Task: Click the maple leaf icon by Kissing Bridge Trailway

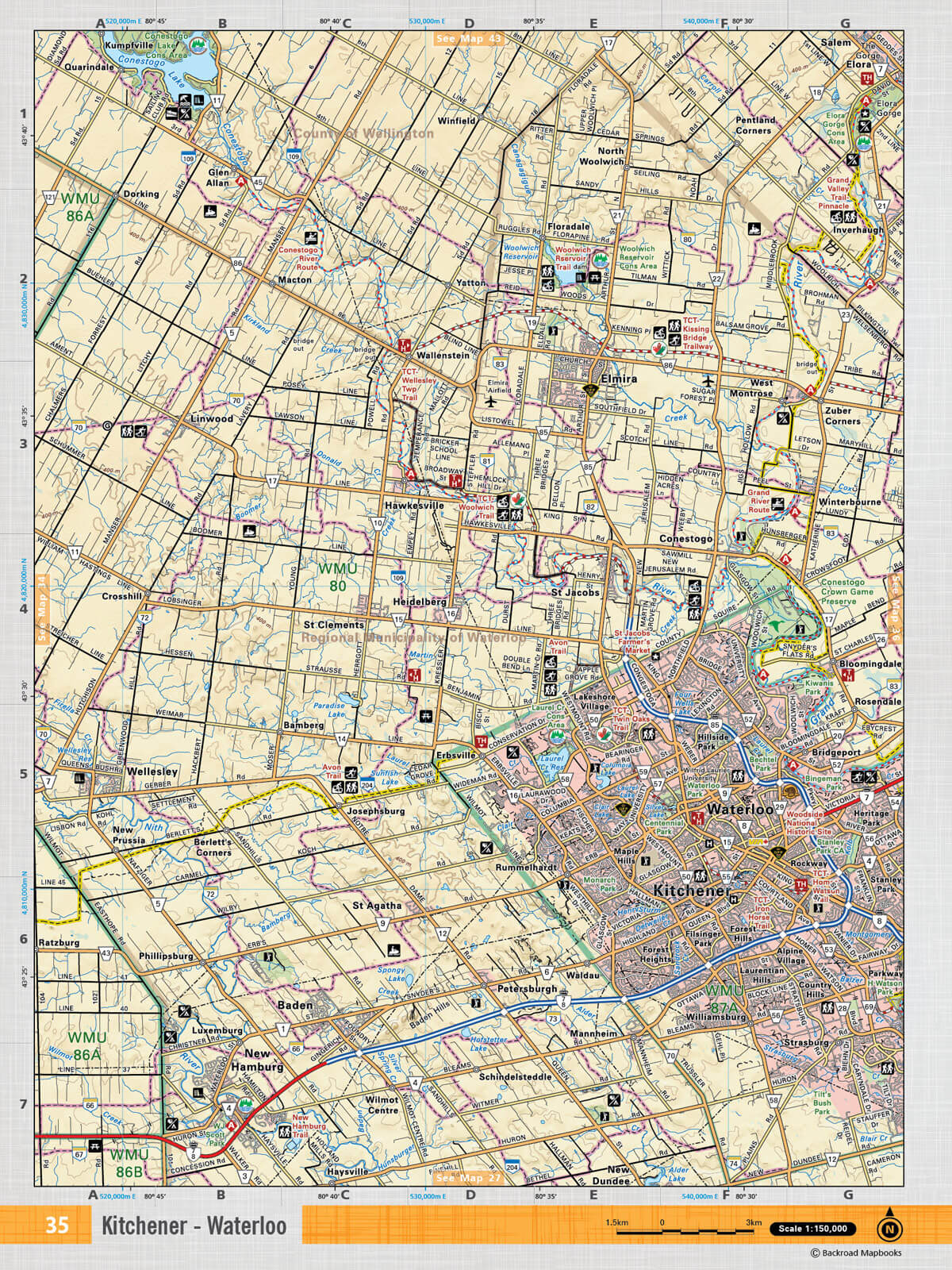Action: [x=658, y=348]
